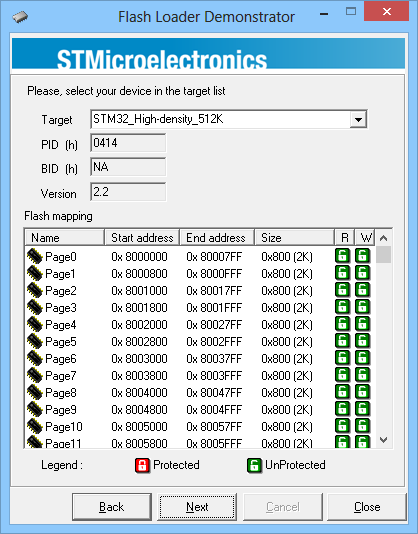The width and height of the screenshot is (418, 534).
Task: Click the red Protected legend lock icon
Action: [142, 466]
